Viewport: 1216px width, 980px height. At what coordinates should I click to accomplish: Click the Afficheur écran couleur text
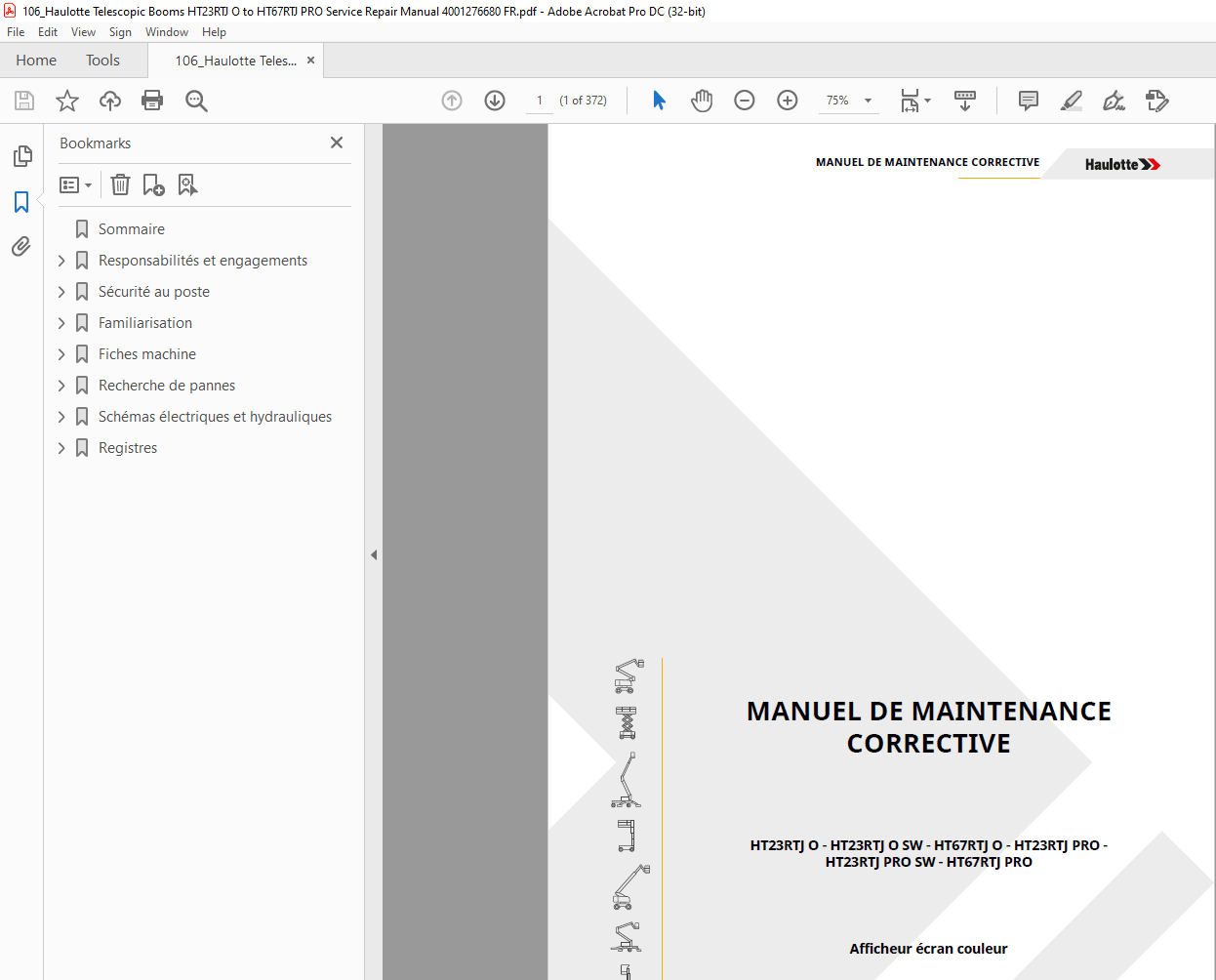click(928, 949)
